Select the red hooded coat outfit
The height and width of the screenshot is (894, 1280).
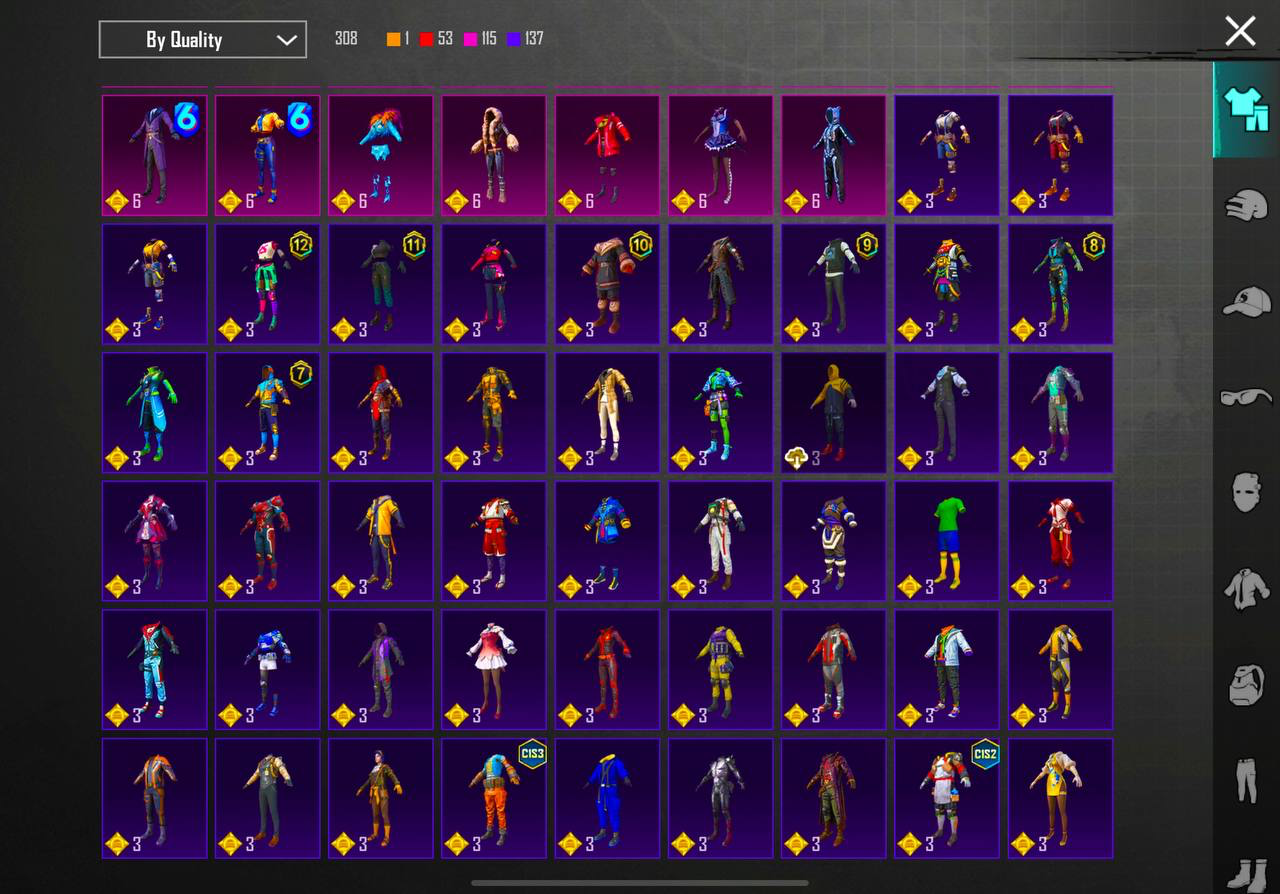tap(607, 155)
